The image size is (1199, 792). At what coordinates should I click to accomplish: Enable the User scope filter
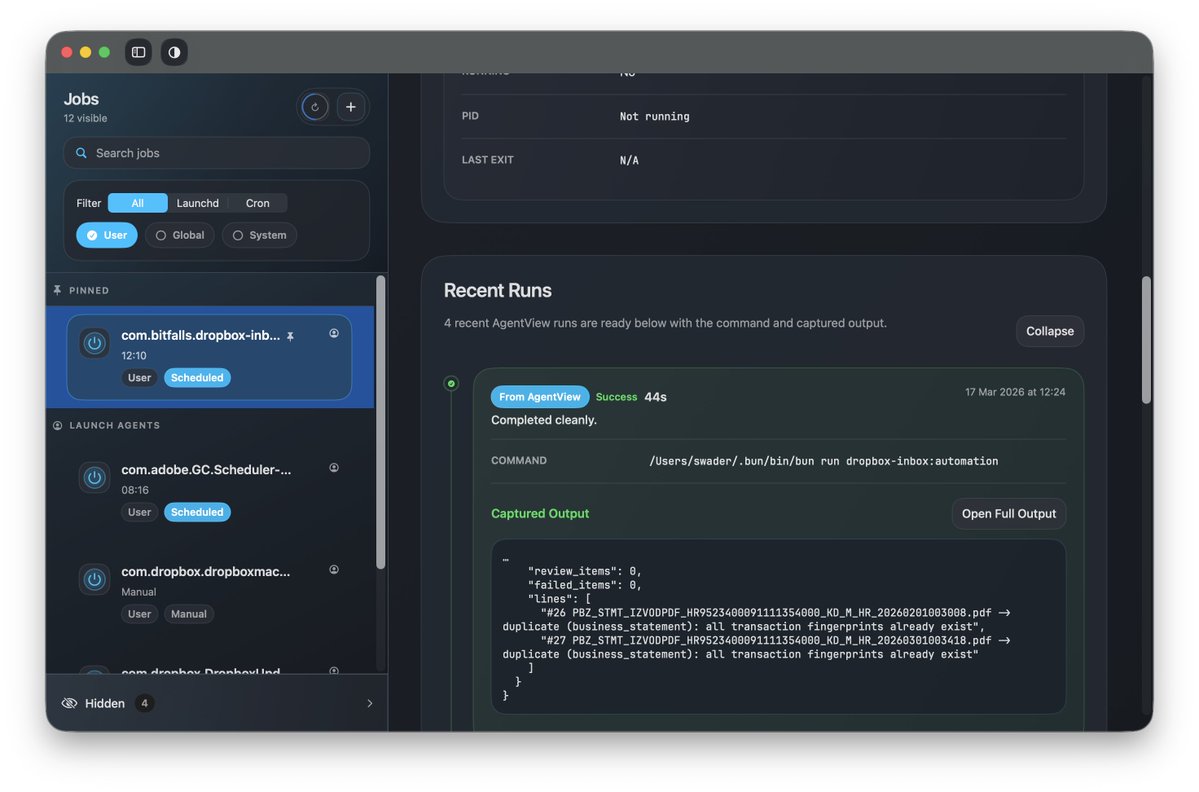(x=107, y=235)
